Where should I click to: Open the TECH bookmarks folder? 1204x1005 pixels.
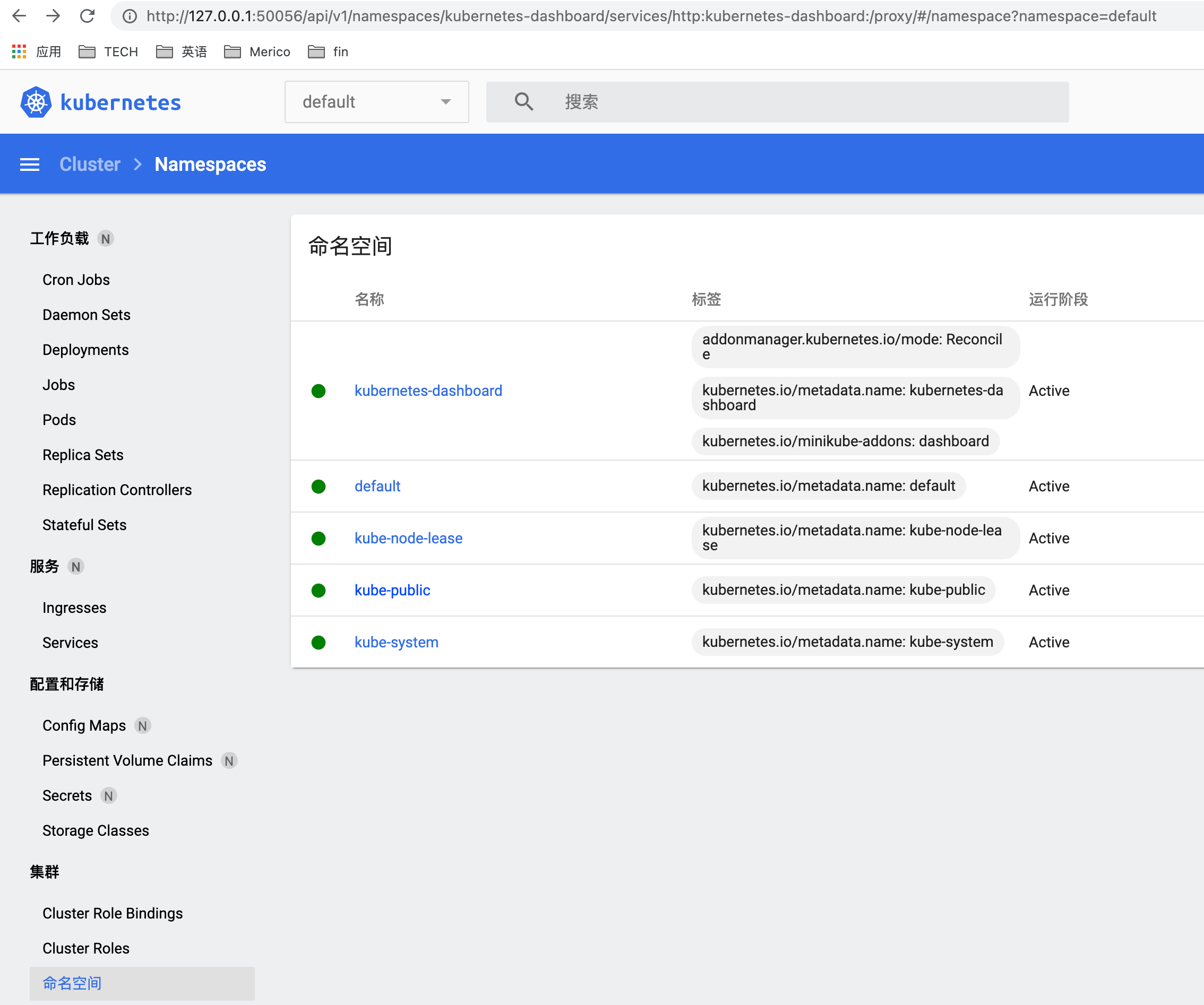(109, 51)
